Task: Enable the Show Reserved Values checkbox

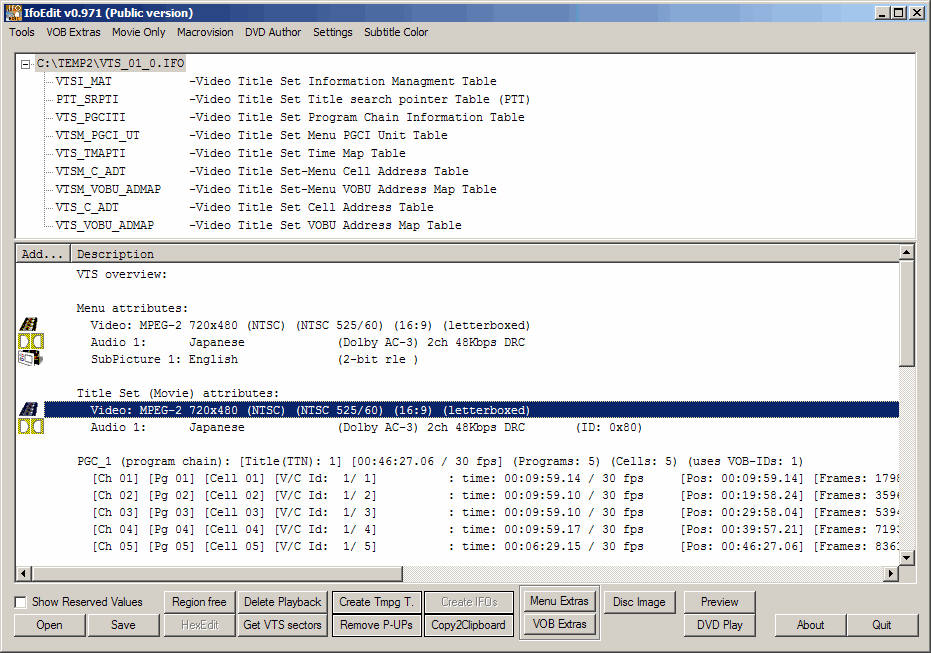Action: tap(21, 602)
